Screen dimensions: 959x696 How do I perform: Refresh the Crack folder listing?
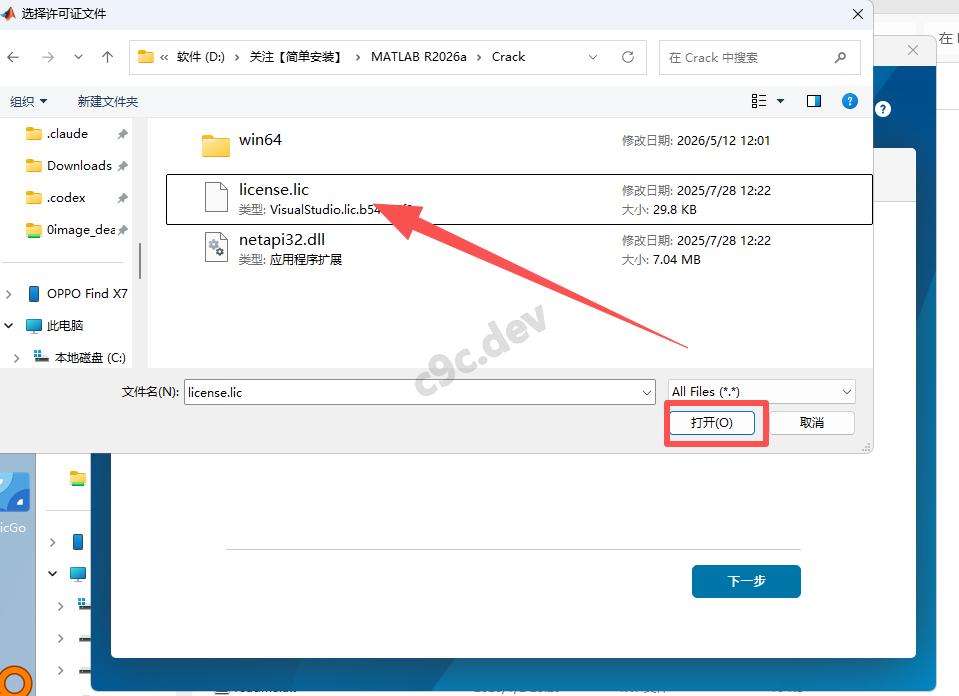point(628,57)
